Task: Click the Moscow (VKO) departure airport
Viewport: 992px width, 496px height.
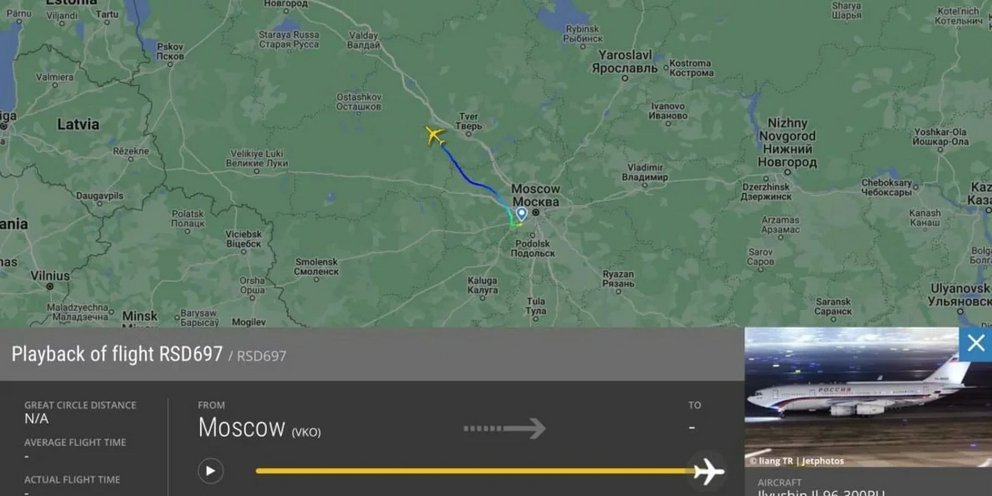Action: click(x=259, y=428)
